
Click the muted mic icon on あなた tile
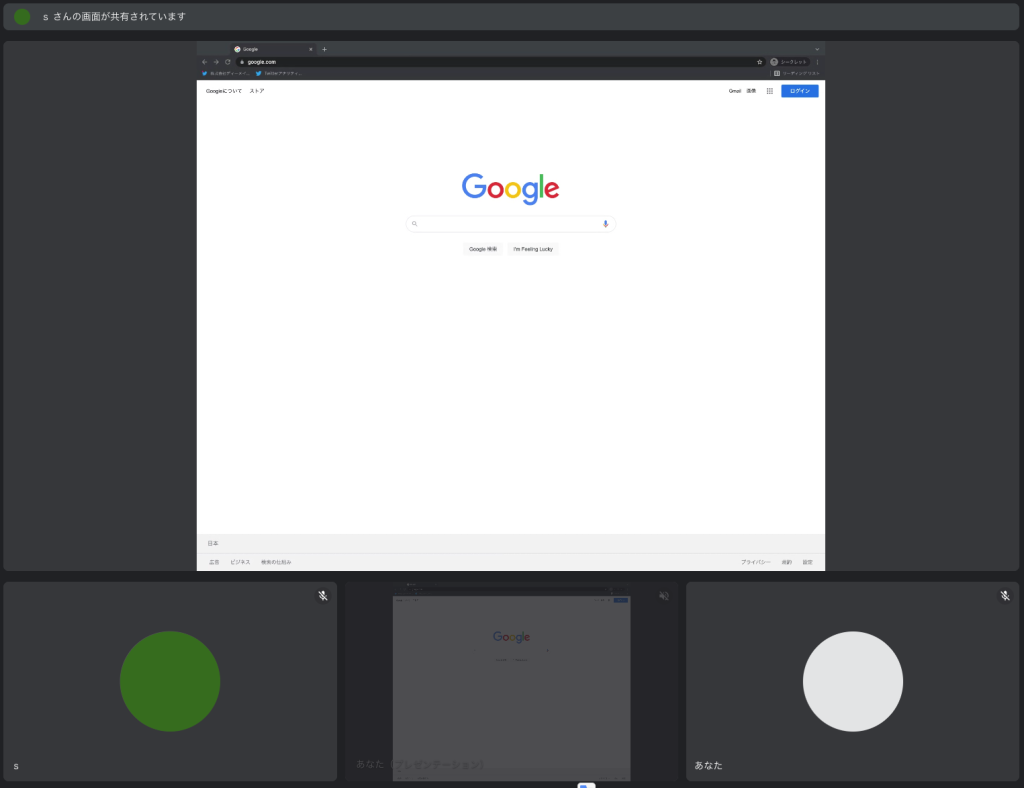[x=1005, y=595]
